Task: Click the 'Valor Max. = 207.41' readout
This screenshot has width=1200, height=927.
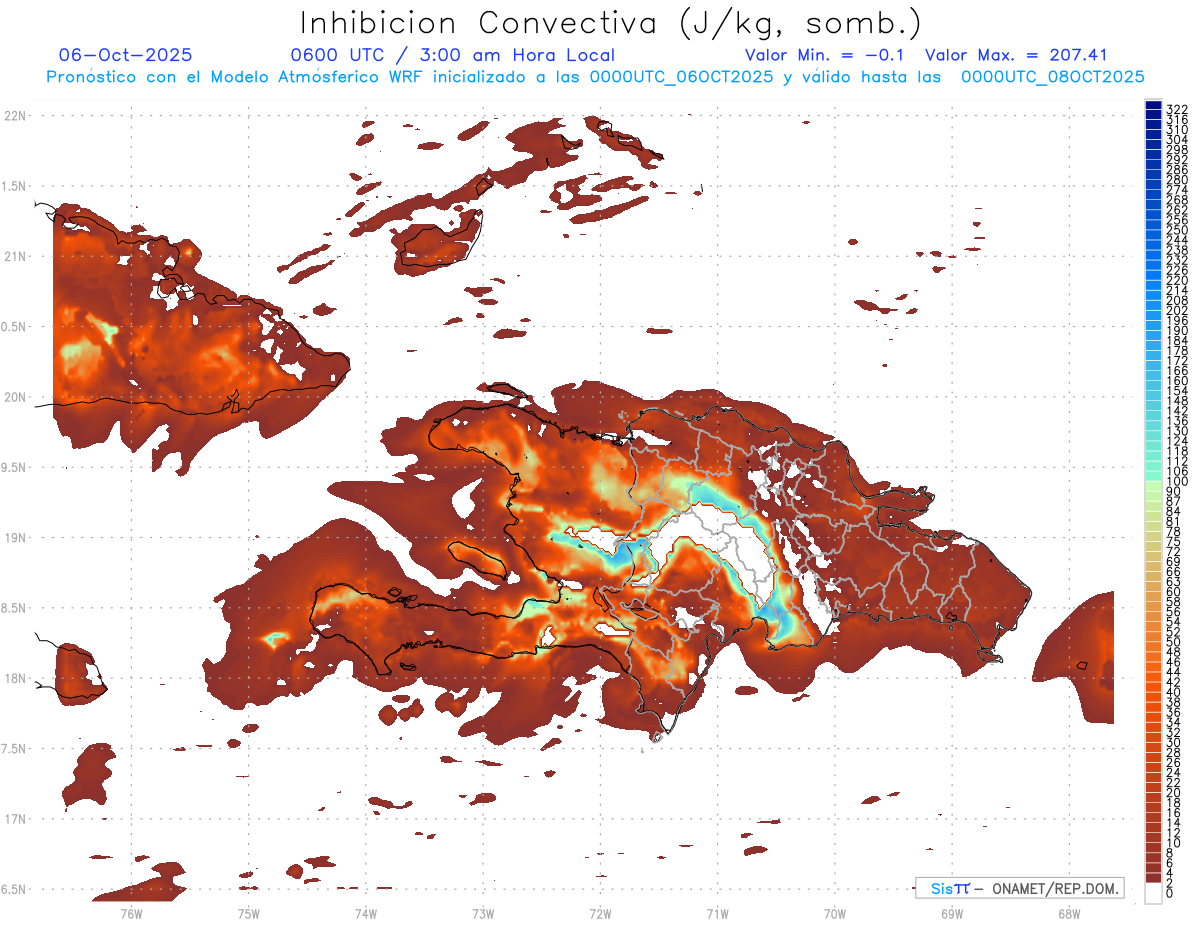Action: click(1015, 55)
